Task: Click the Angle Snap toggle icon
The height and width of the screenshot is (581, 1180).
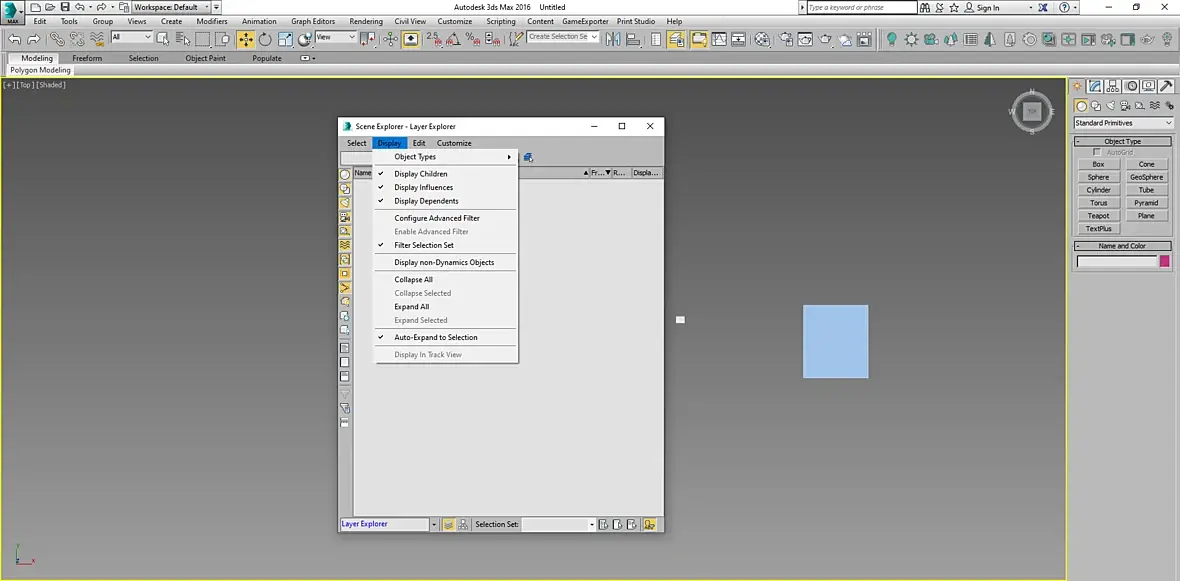Action: [x=453, y=39]
